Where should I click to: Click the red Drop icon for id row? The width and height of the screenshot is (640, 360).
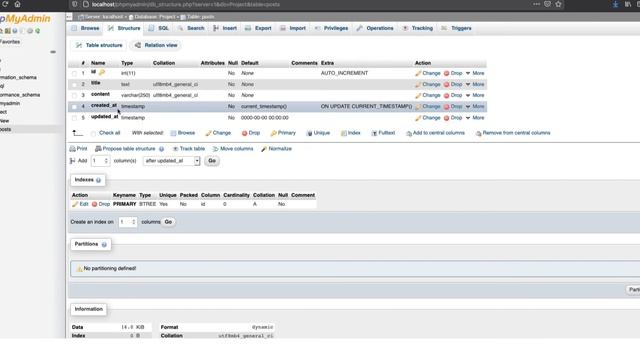[447, 73]
